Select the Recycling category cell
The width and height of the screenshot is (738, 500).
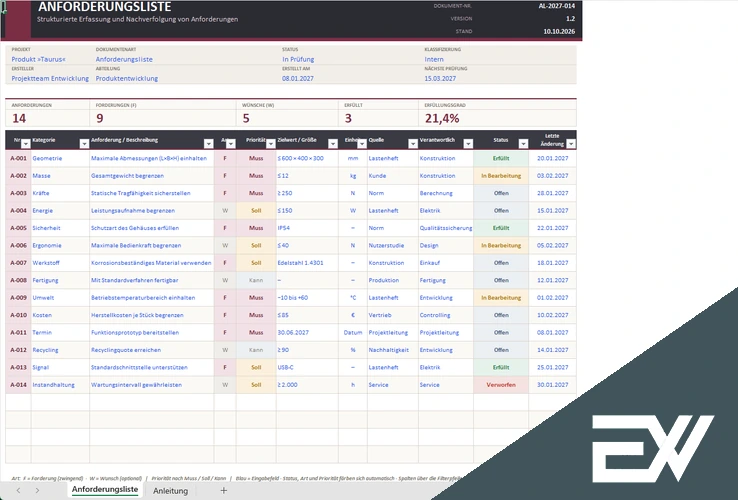(60, 350)
